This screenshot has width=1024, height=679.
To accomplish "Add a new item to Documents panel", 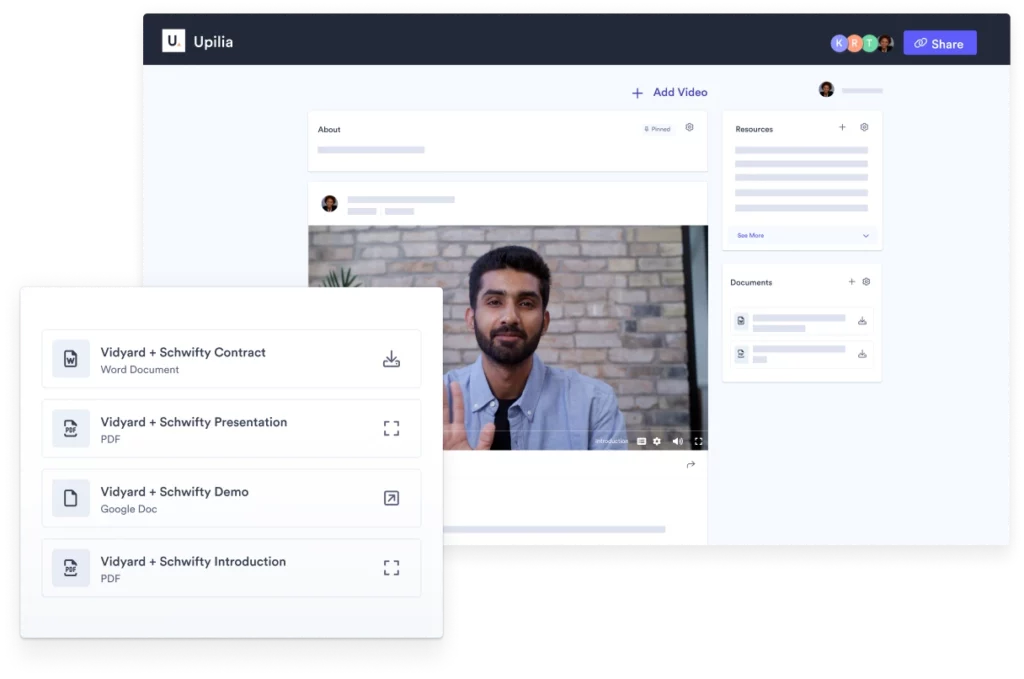I will point(851,282).
